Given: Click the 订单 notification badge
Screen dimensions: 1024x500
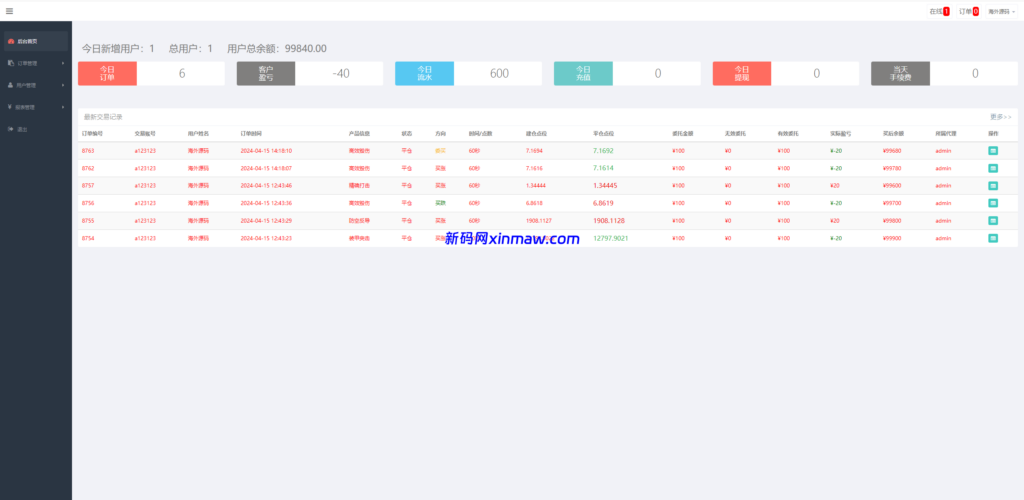Looking at the screenshot, I should [975, 11].
